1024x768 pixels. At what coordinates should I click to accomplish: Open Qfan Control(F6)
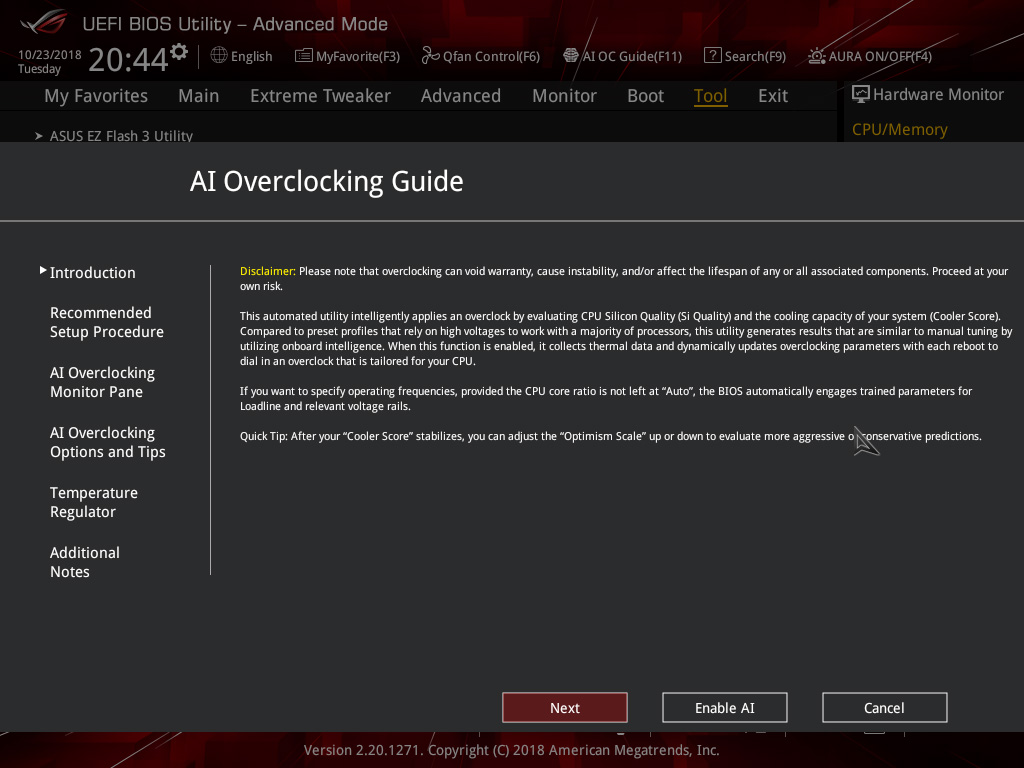point(491,56)
